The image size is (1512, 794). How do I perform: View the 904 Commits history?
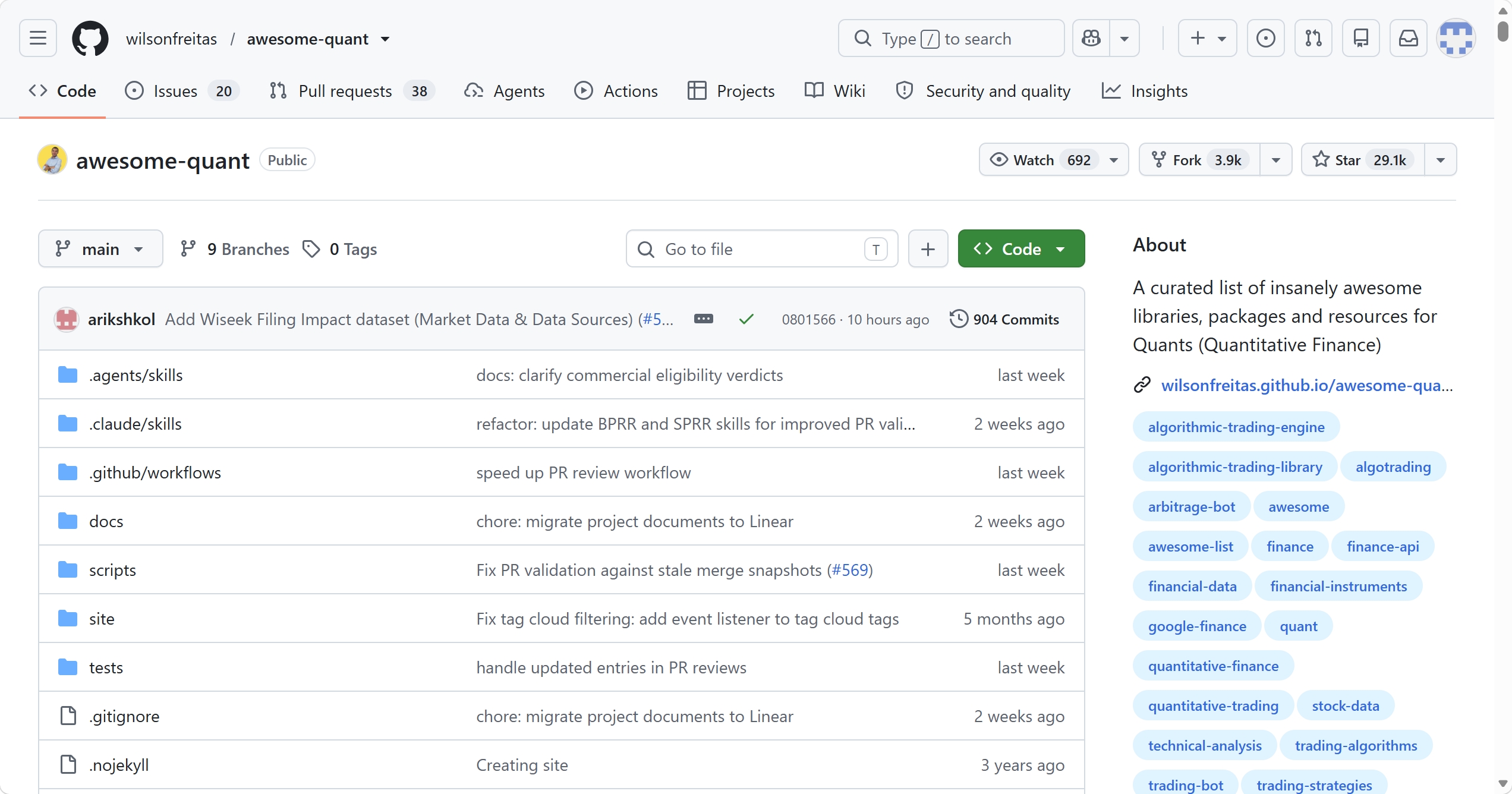click(1004, 319)
